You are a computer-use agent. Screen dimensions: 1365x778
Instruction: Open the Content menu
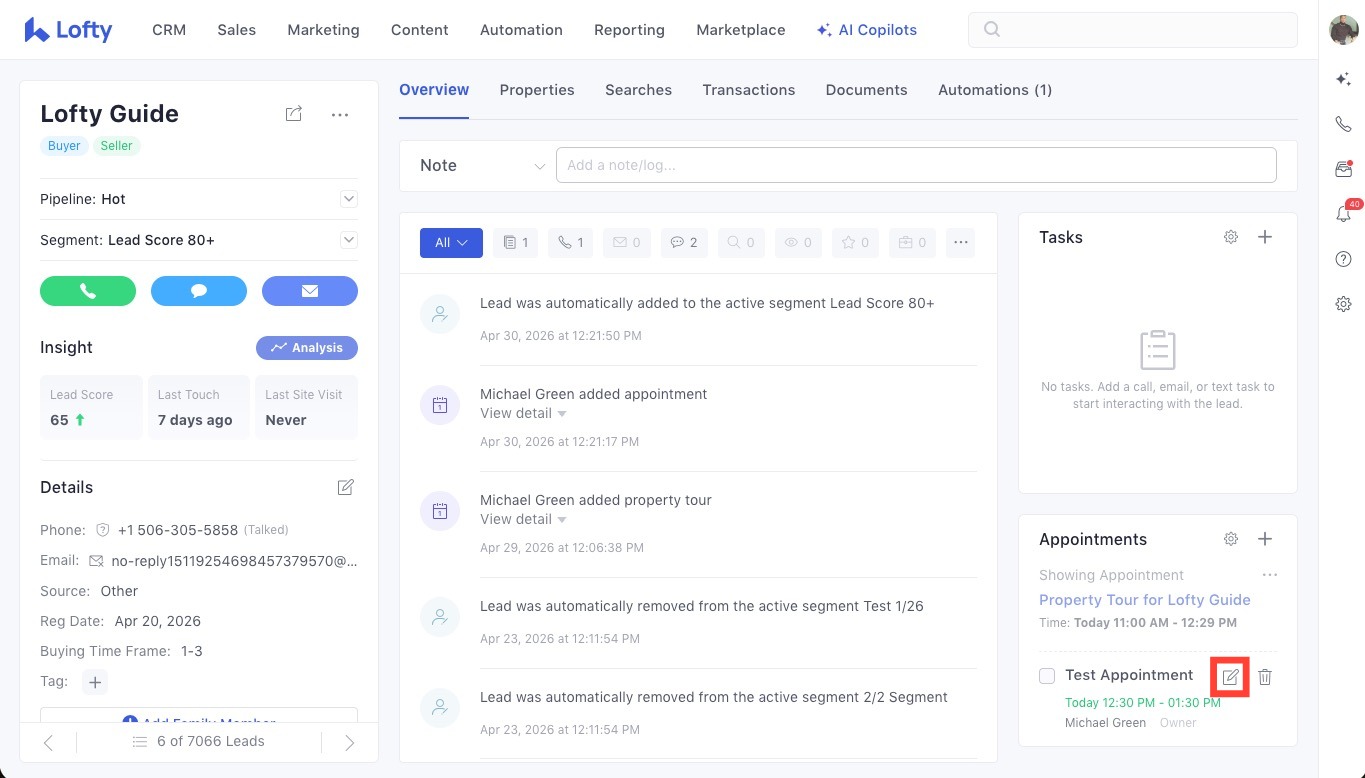[420, 30]
